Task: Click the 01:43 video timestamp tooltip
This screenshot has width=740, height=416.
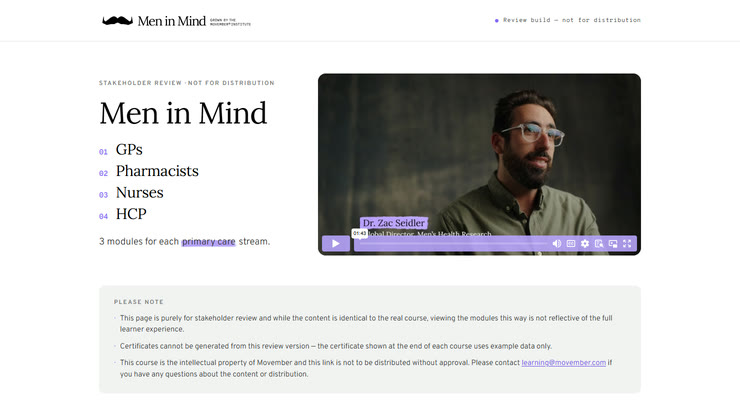Action: pos(360,233)
